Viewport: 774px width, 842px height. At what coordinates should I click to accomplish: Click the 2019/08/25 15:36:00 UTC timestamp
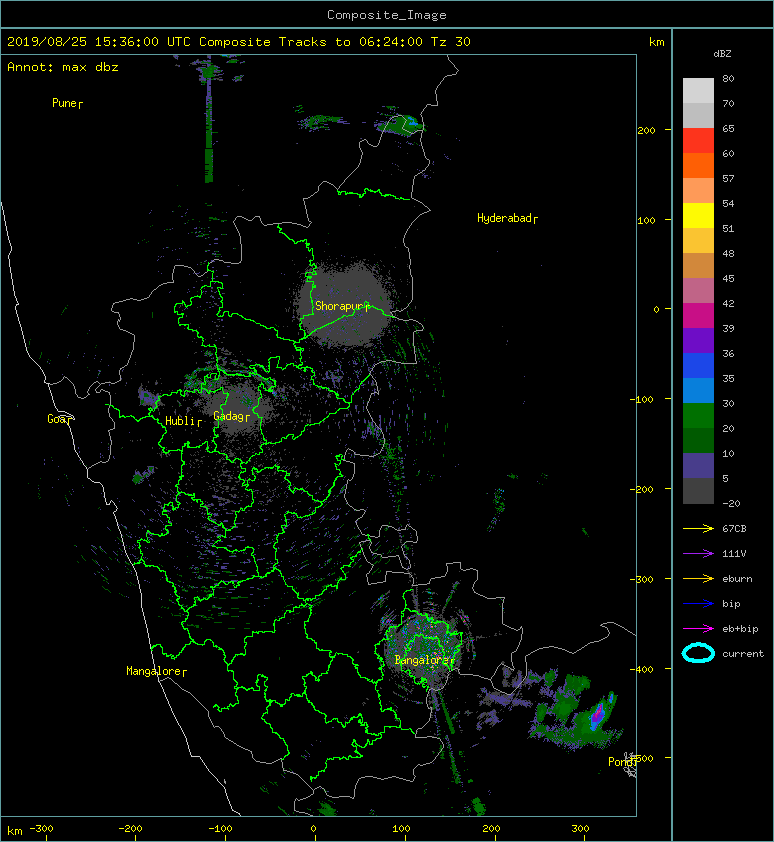(98, 42)
